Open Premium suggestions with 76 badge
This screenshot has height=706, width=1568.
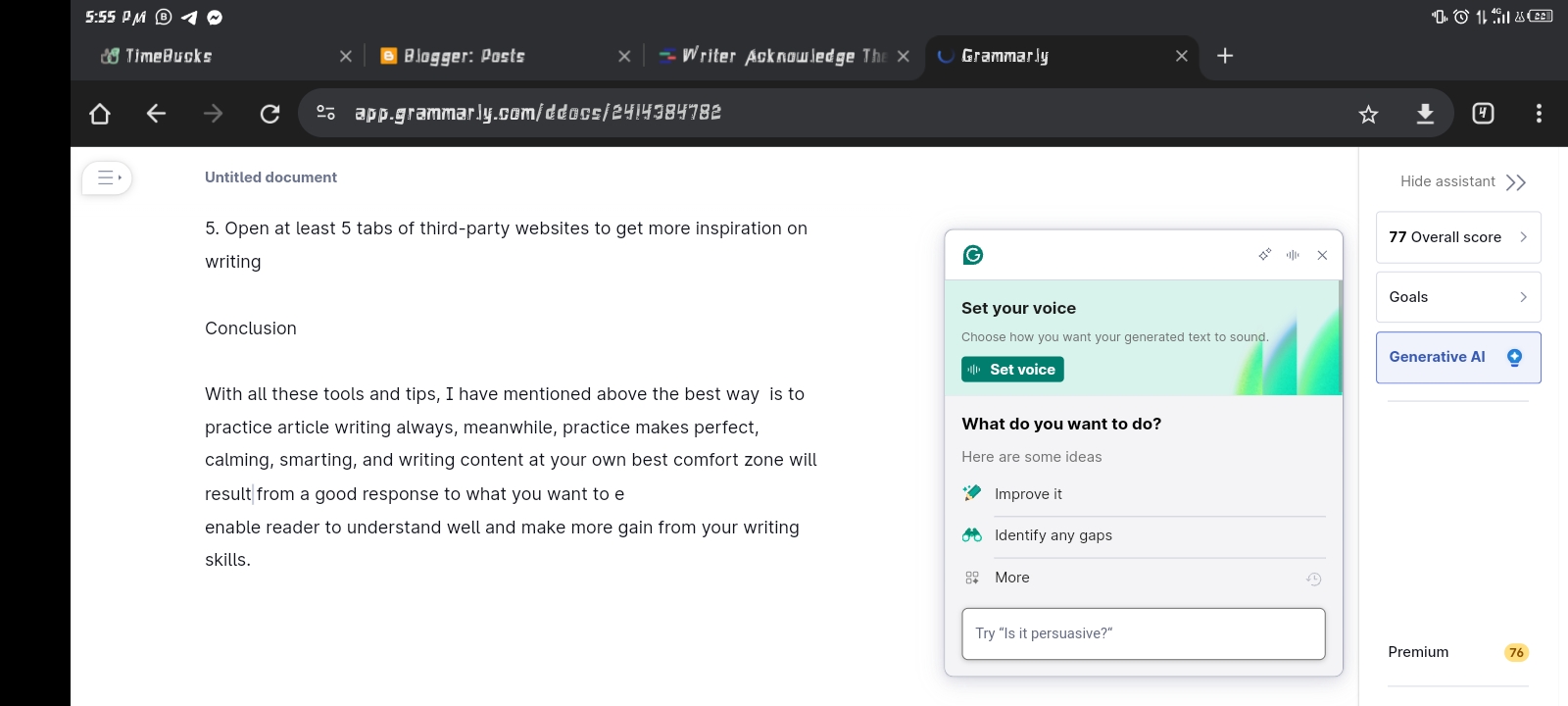pos(1458,652)
